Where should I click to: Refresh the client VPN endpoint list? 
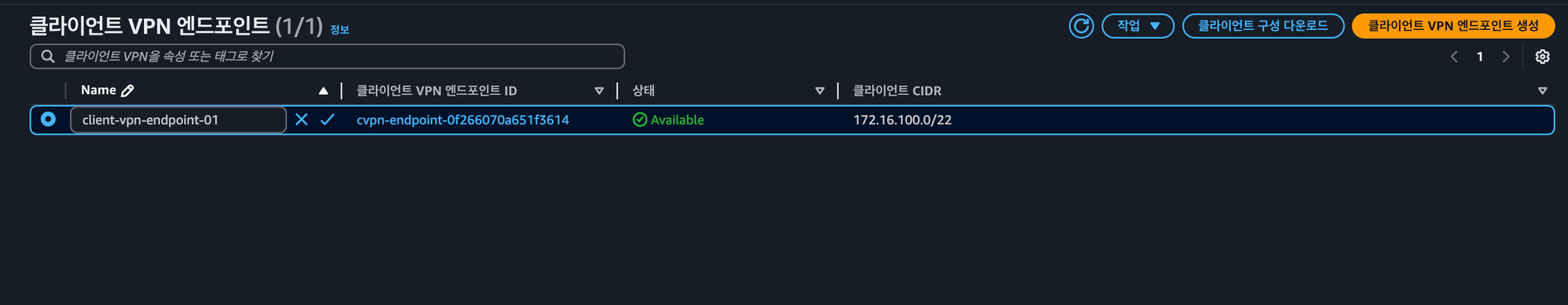click(1081, 26)
